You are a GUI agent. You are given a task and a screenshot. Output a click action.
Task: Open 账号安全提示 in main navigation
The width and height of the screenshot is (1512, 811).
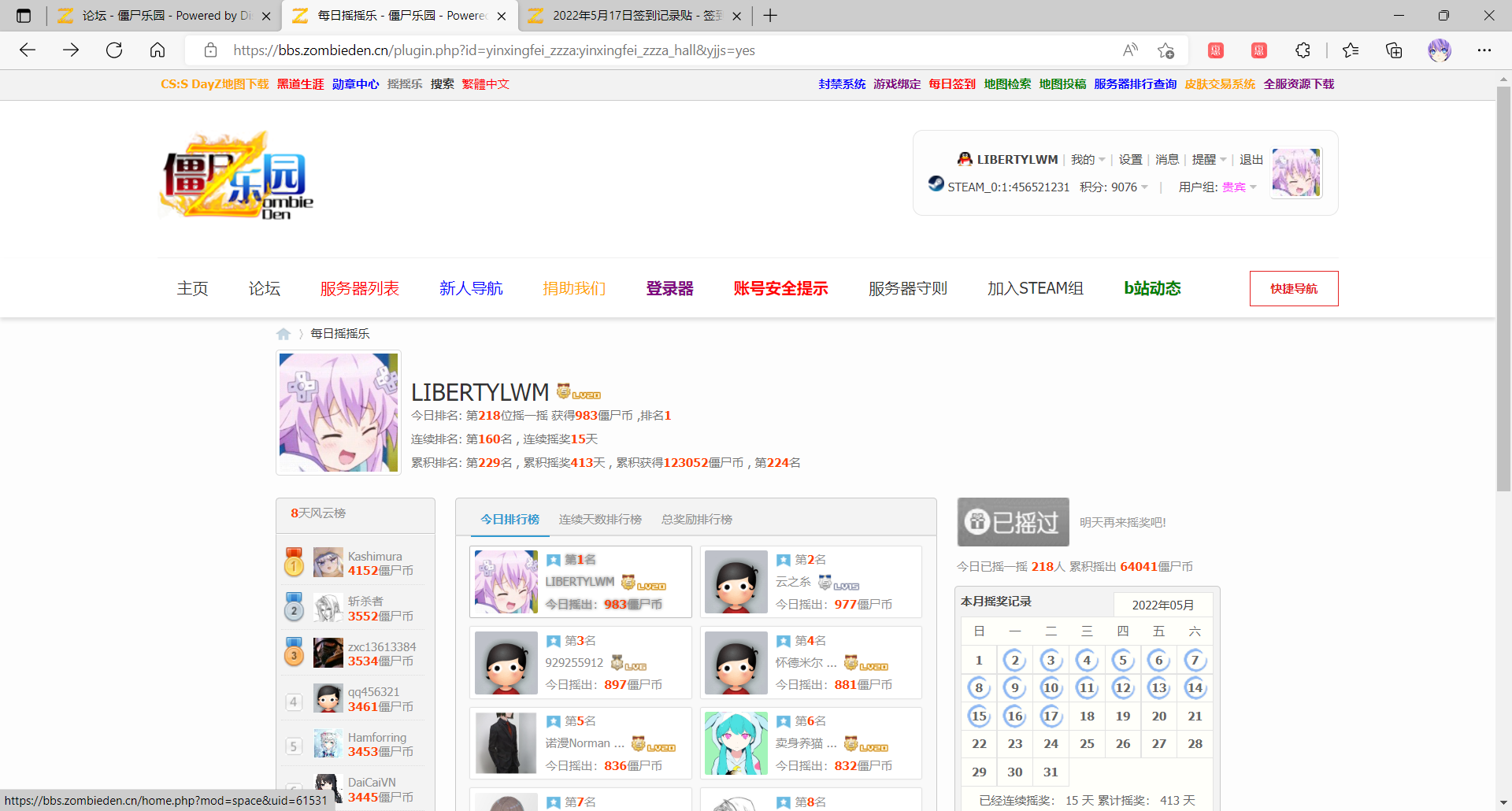pos(781,289)
